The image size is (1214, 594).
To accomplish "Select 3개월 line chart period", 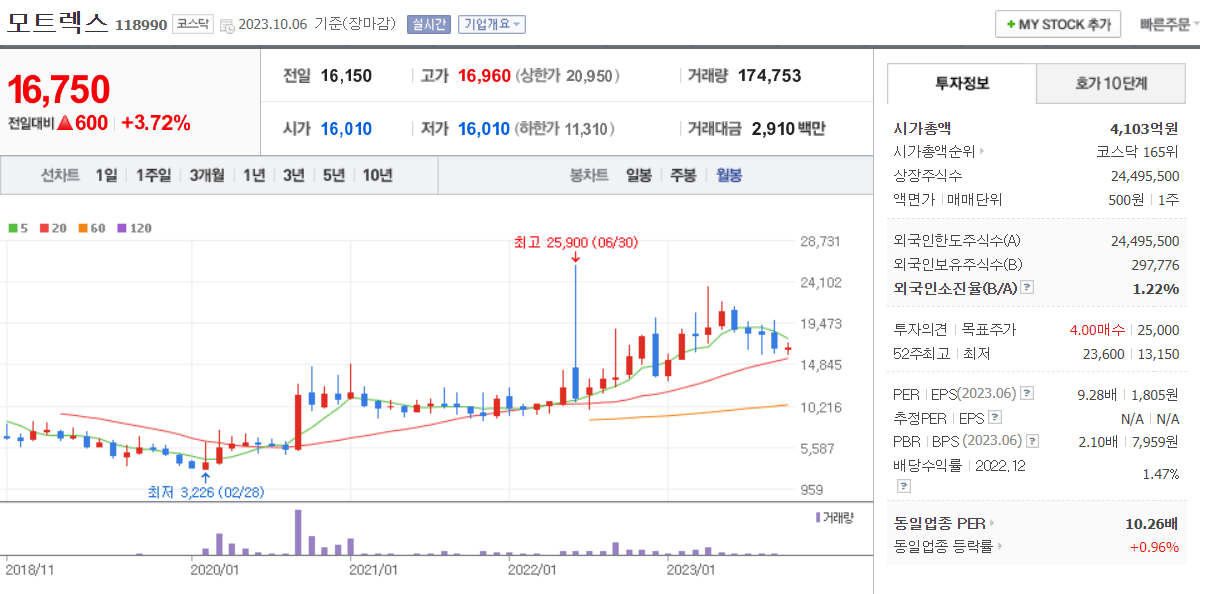I will point(207,175).
